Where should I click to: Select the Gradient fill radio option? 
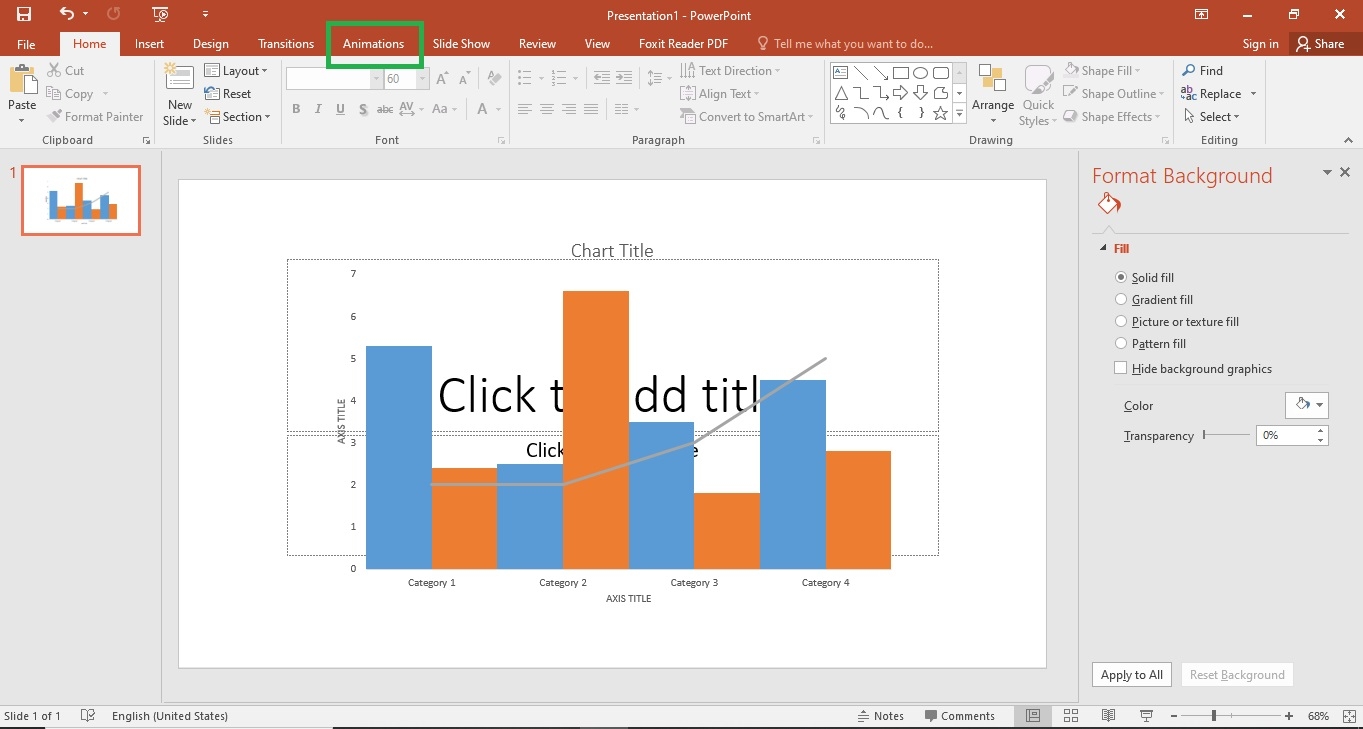(x=1121, y=300)
